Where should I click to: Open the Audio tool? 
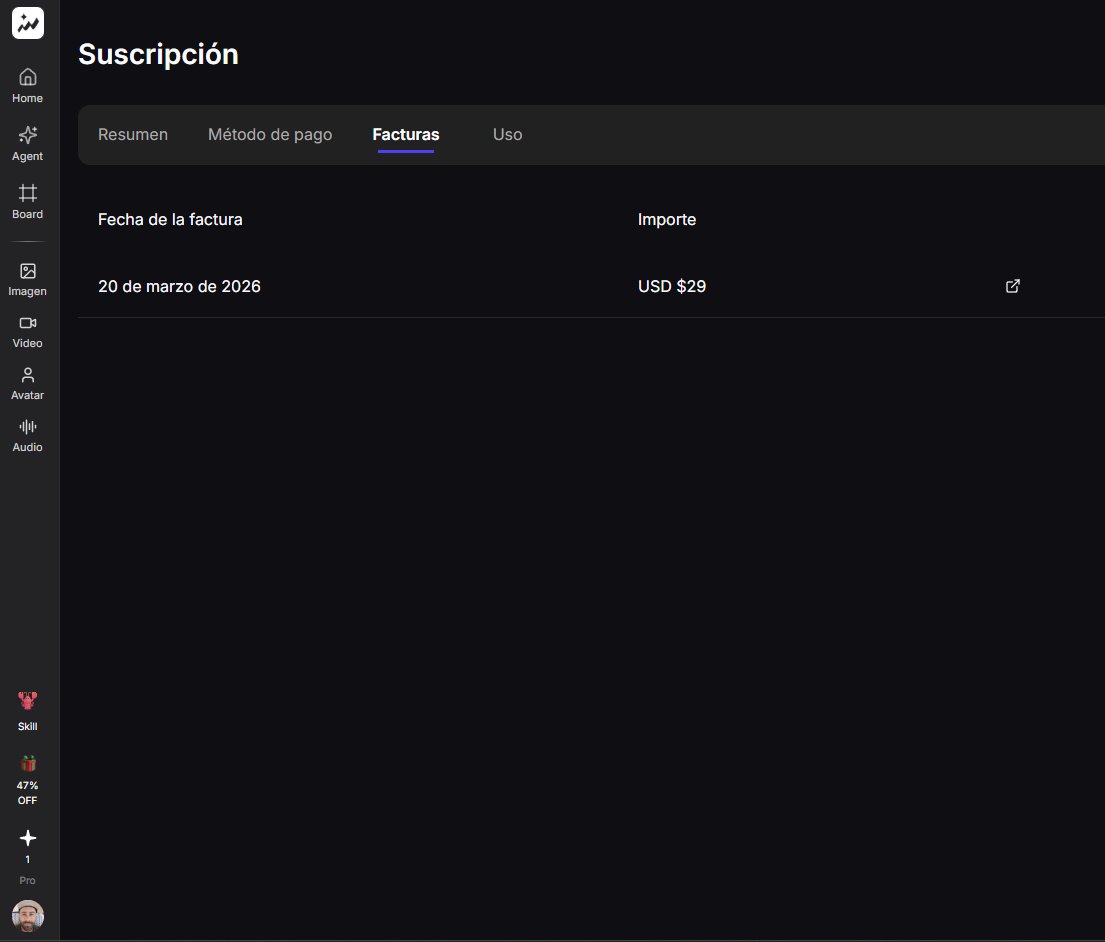(x=27, y=436)
